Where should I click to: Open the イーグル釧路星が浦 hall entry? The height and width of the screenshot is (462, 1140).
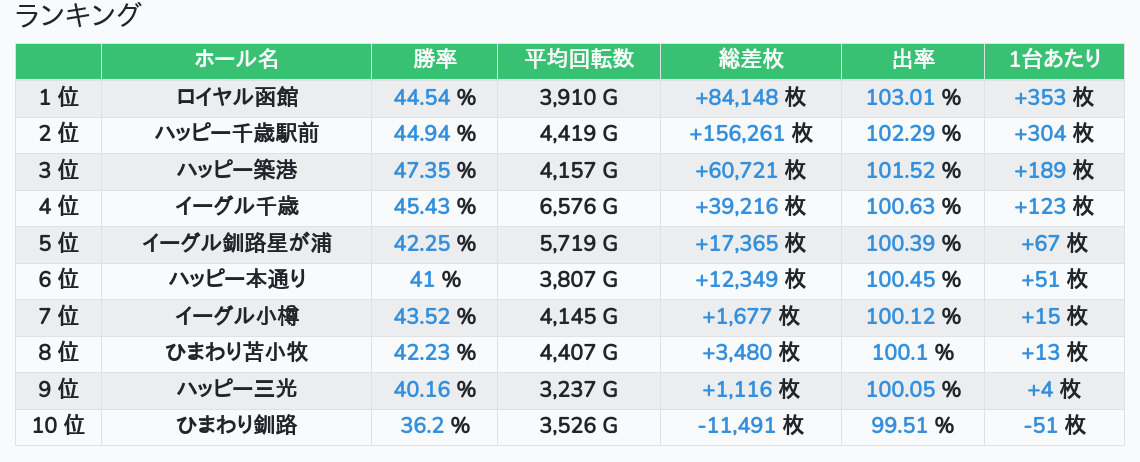[236, 243]
